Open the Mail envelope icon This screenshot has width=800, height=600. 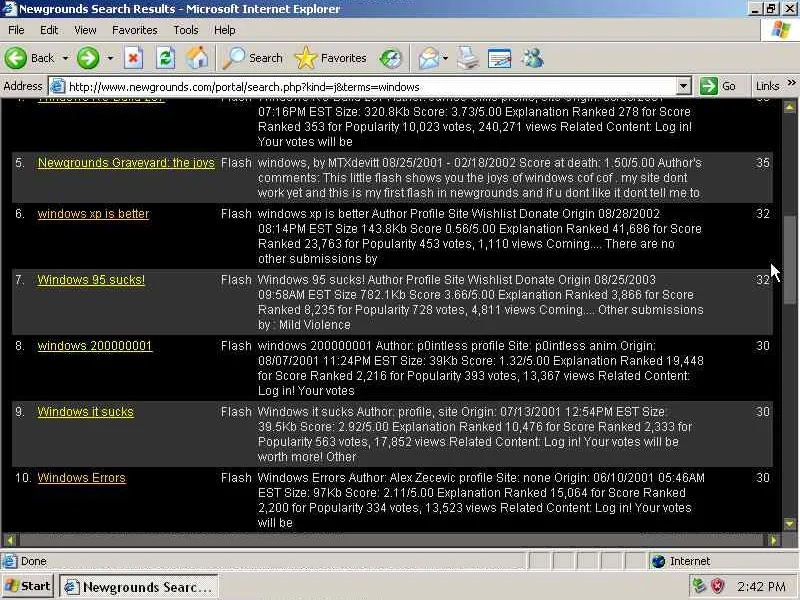coord(429,58)
